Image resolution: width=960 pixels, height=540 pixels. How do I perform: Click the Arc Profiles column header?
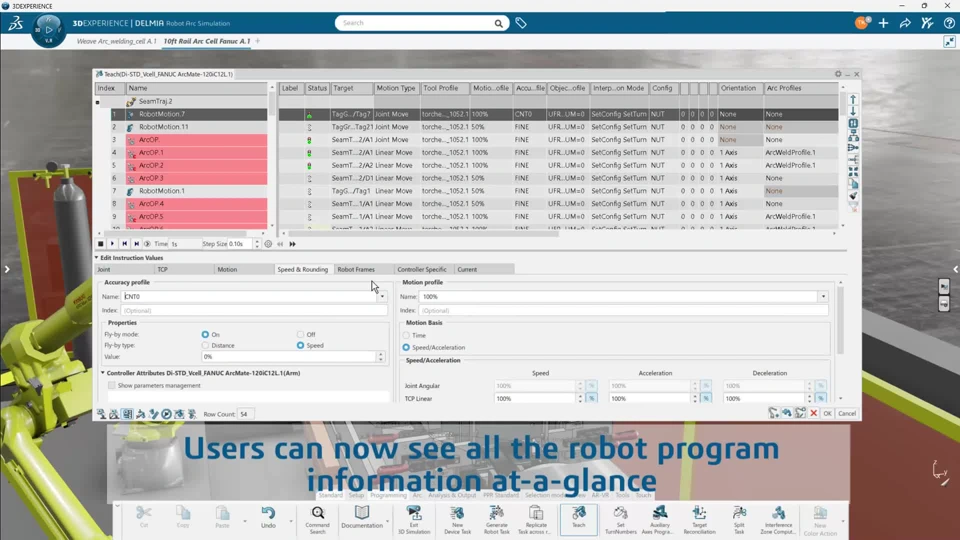point(801,88)
